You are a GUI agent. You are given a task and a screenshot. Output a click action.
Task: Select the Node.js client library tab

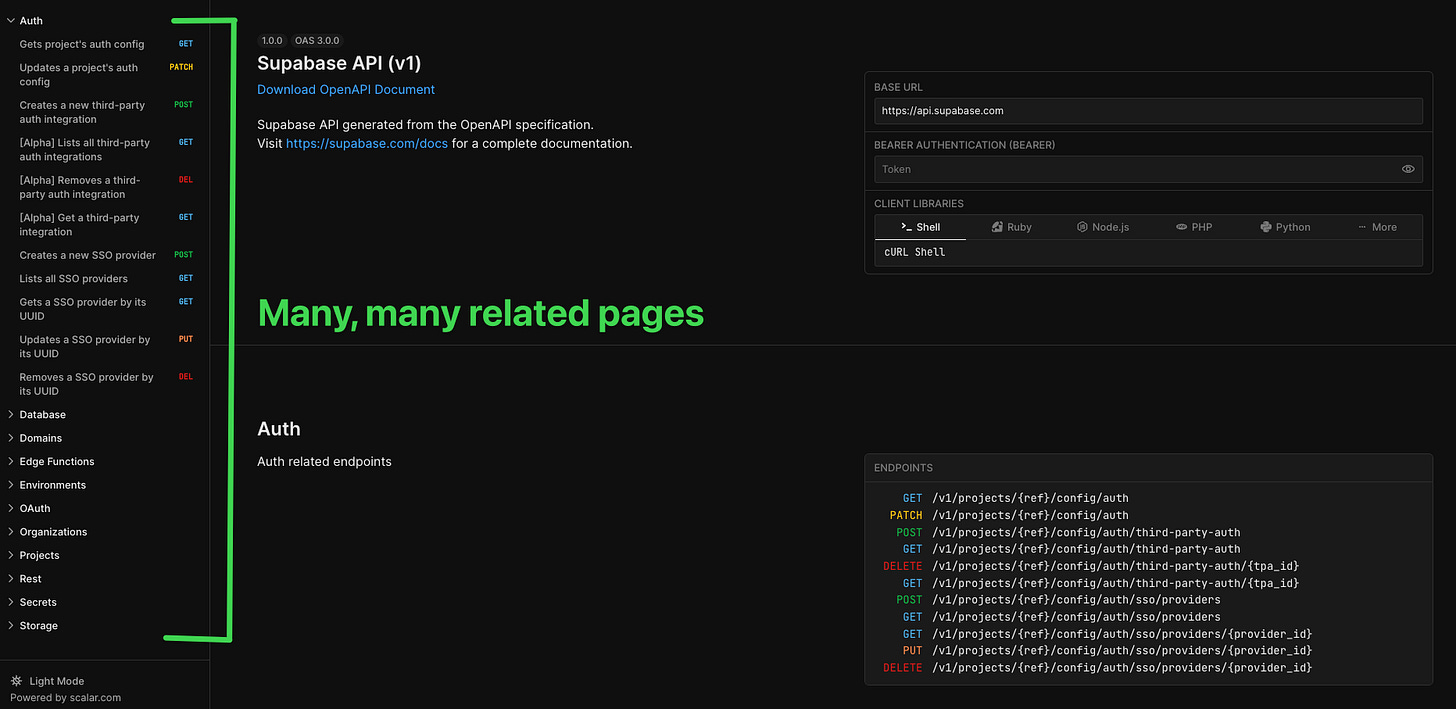pyautogui.click(x=1102, y=227)
